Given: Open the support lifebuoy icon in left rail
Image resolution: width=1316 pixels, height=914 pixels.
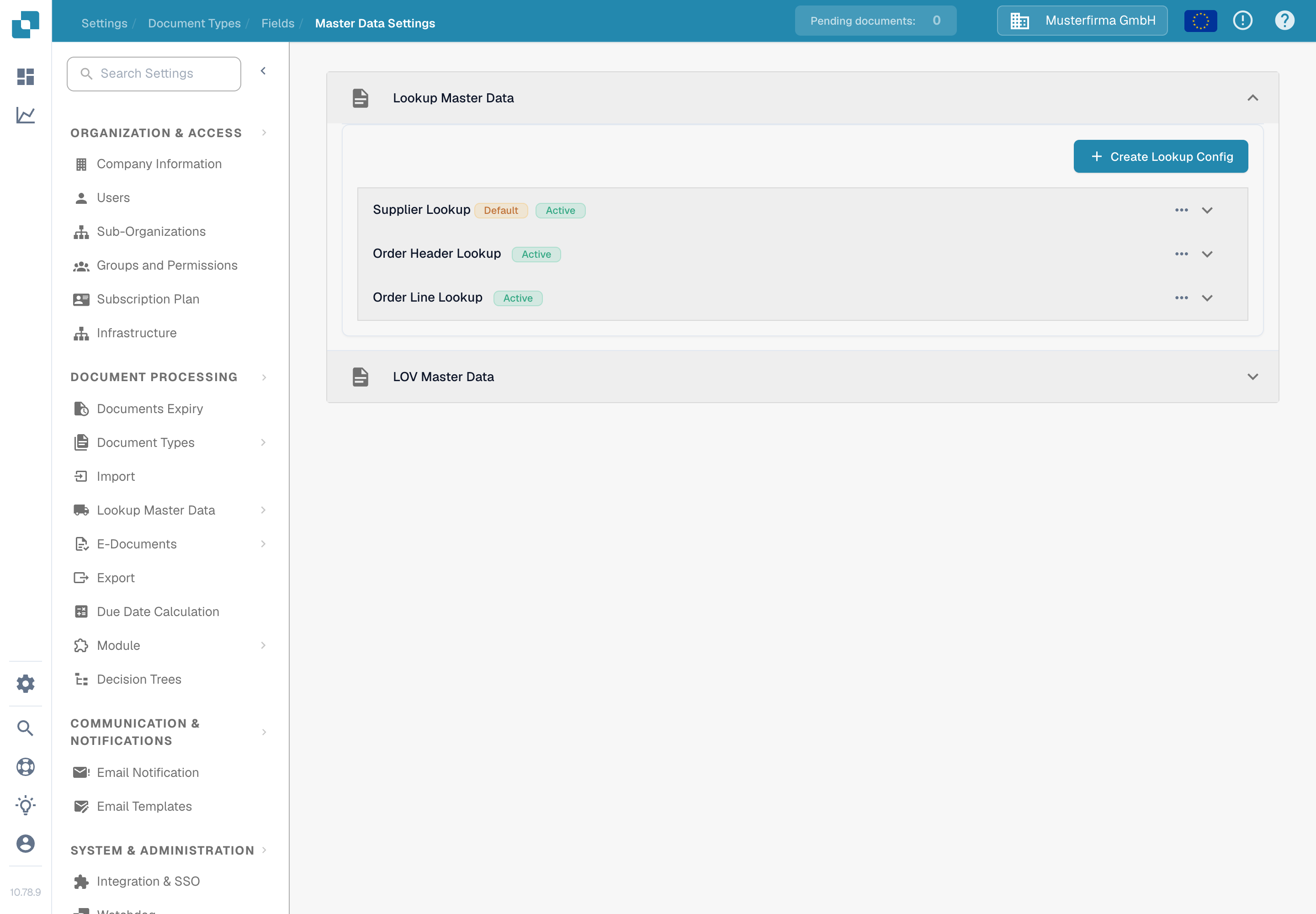Looking at the screenshot, I should pyautogui.click(x=25, y=767).
